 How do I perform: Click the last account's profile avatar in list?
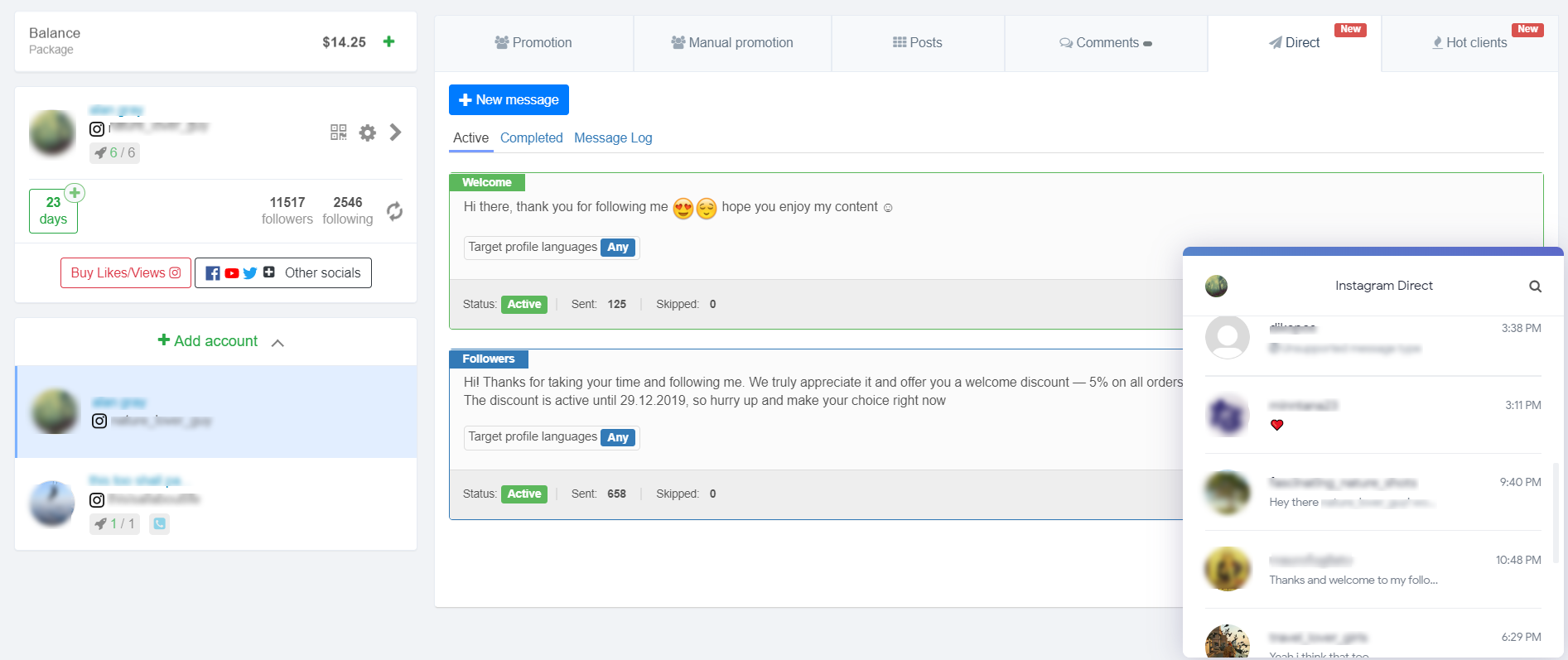[x=52, y=503]
